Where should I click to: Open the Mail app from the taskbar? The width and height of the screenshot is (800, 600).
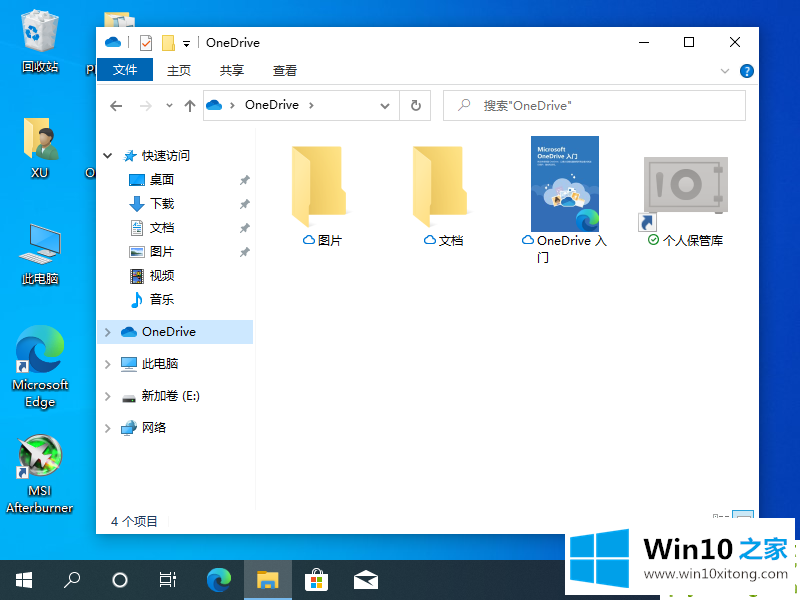tap(366, 580)
